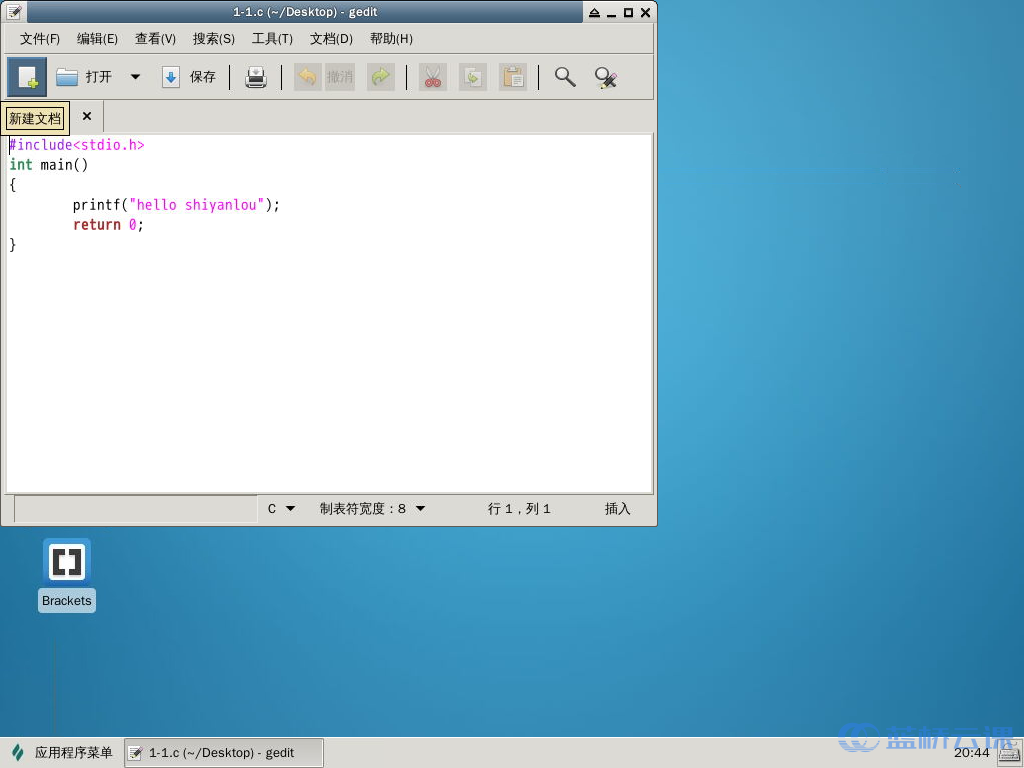This screenshot has height=768, width=1024.
Task: Minimize the gedit window
Action: 611,12
